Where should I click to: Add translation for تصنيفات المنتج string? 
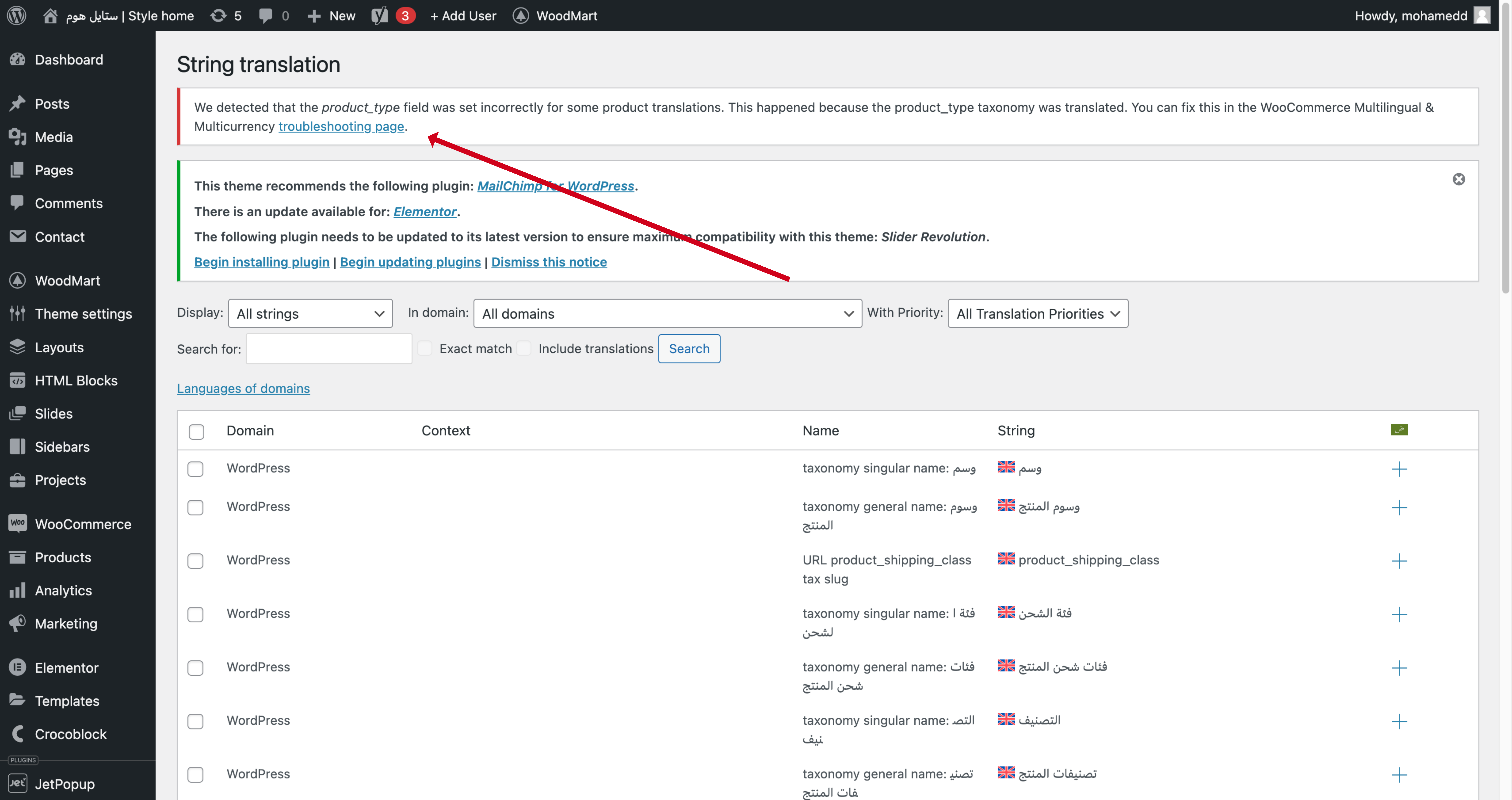tap(1399, 775)
